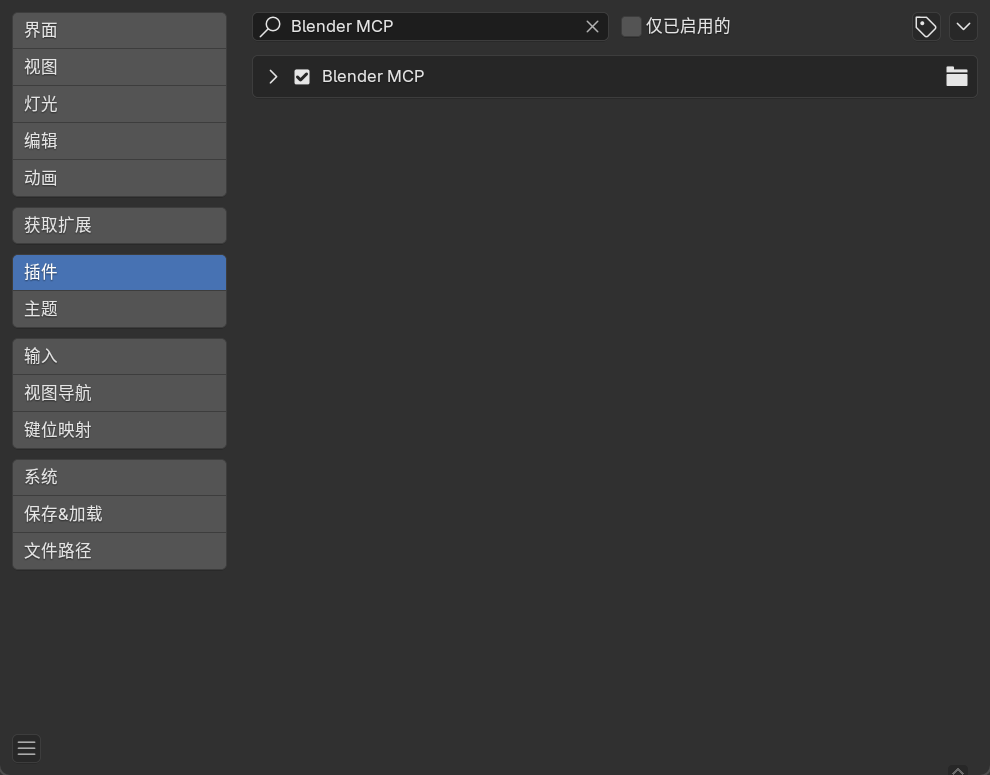
Task: Open the 视图 preferences section
Action: coord(119,67)
